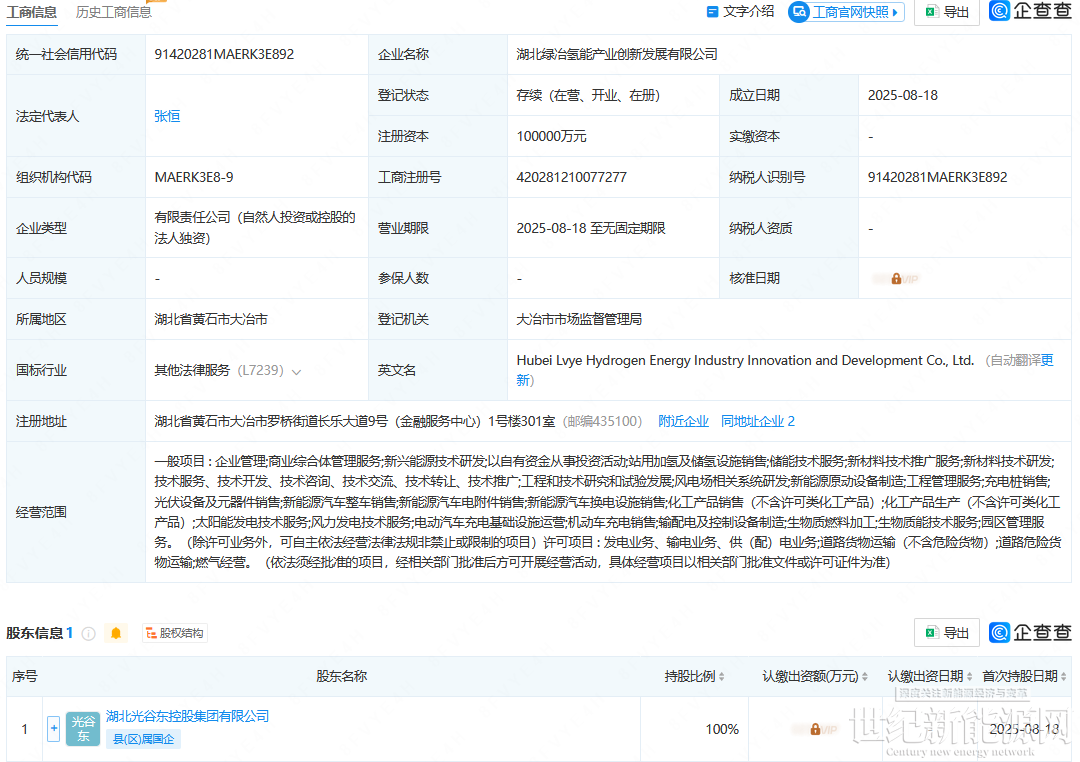Expand the 其他法律服务 industry chevron
This screenshot has width=1080, height=762.
click(x=296, y=371)
